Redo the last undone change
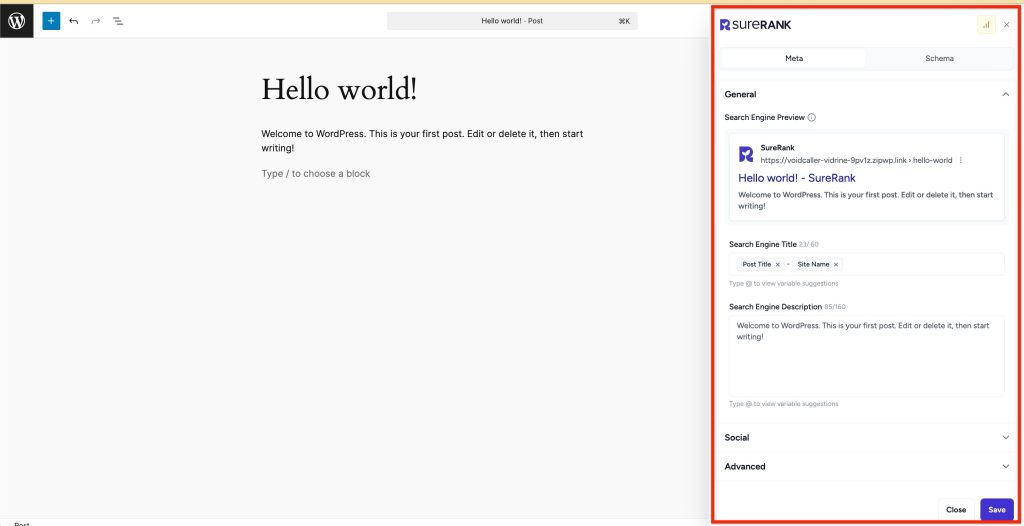 (x=96, y=21)
